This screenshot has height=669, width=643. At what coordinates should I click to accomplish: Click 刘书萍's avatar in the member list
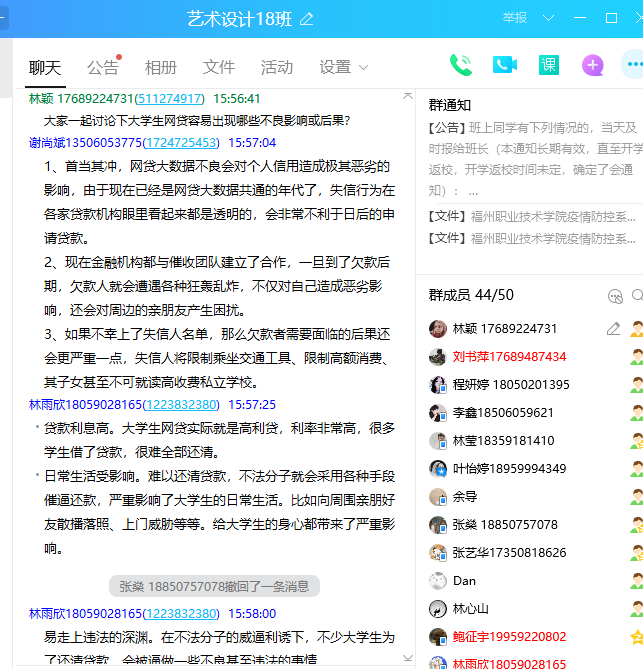click(437, 357)
